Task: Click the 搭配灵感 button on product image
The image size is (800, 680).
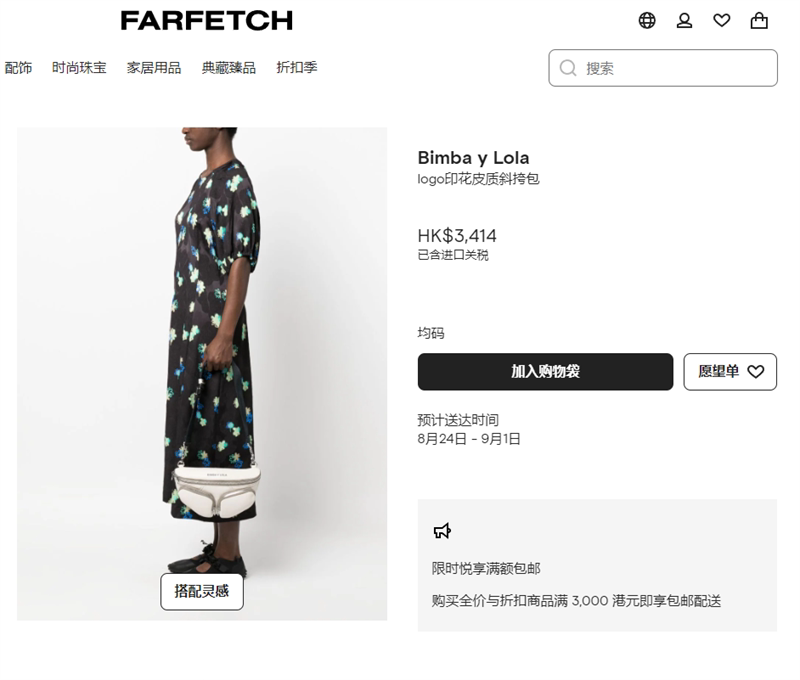Action: [202, 591]
